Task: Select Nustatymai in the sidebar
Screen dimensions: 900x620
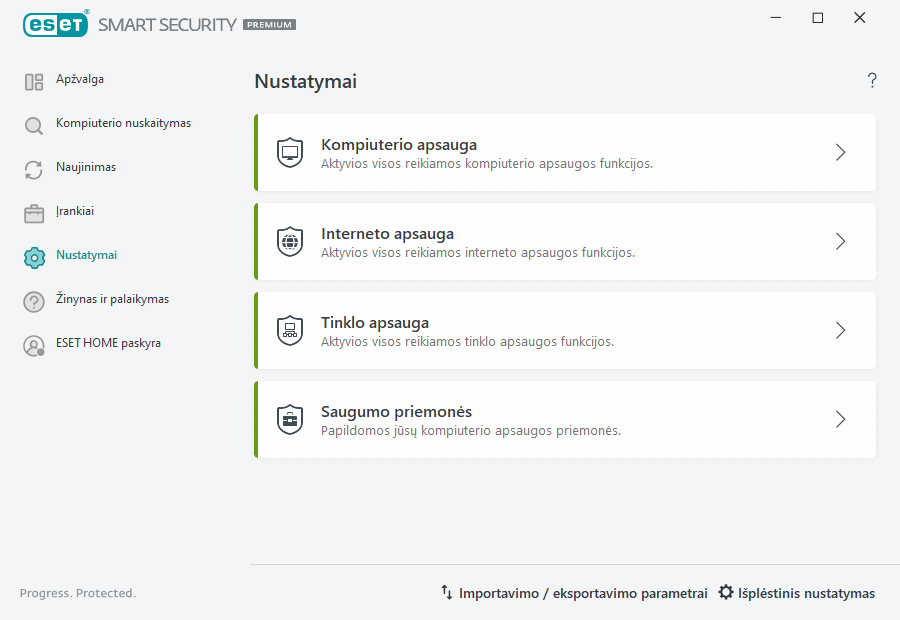Action: (x=88, y=255)
